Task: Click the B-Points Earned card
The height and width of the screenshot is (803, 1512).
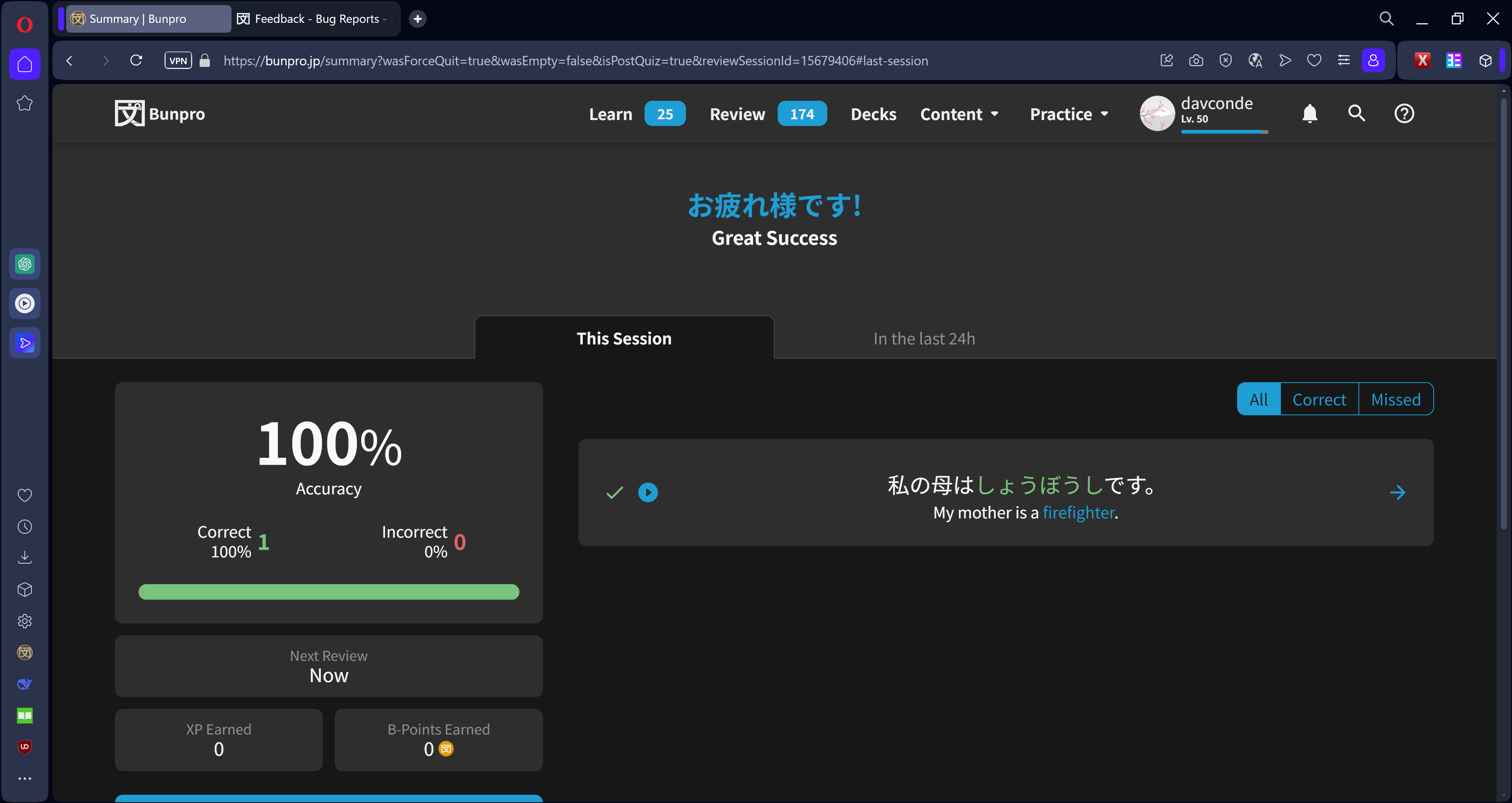Action: [x=439, y=740]
